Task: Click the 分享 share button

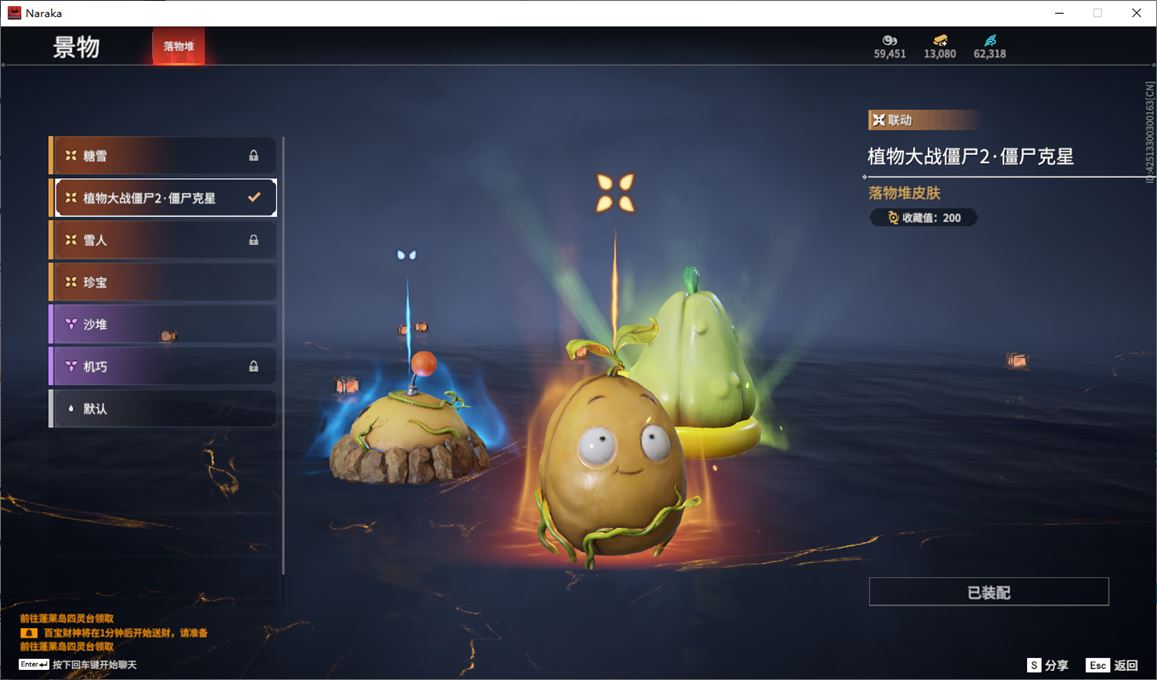Action: pos(1047,665)
